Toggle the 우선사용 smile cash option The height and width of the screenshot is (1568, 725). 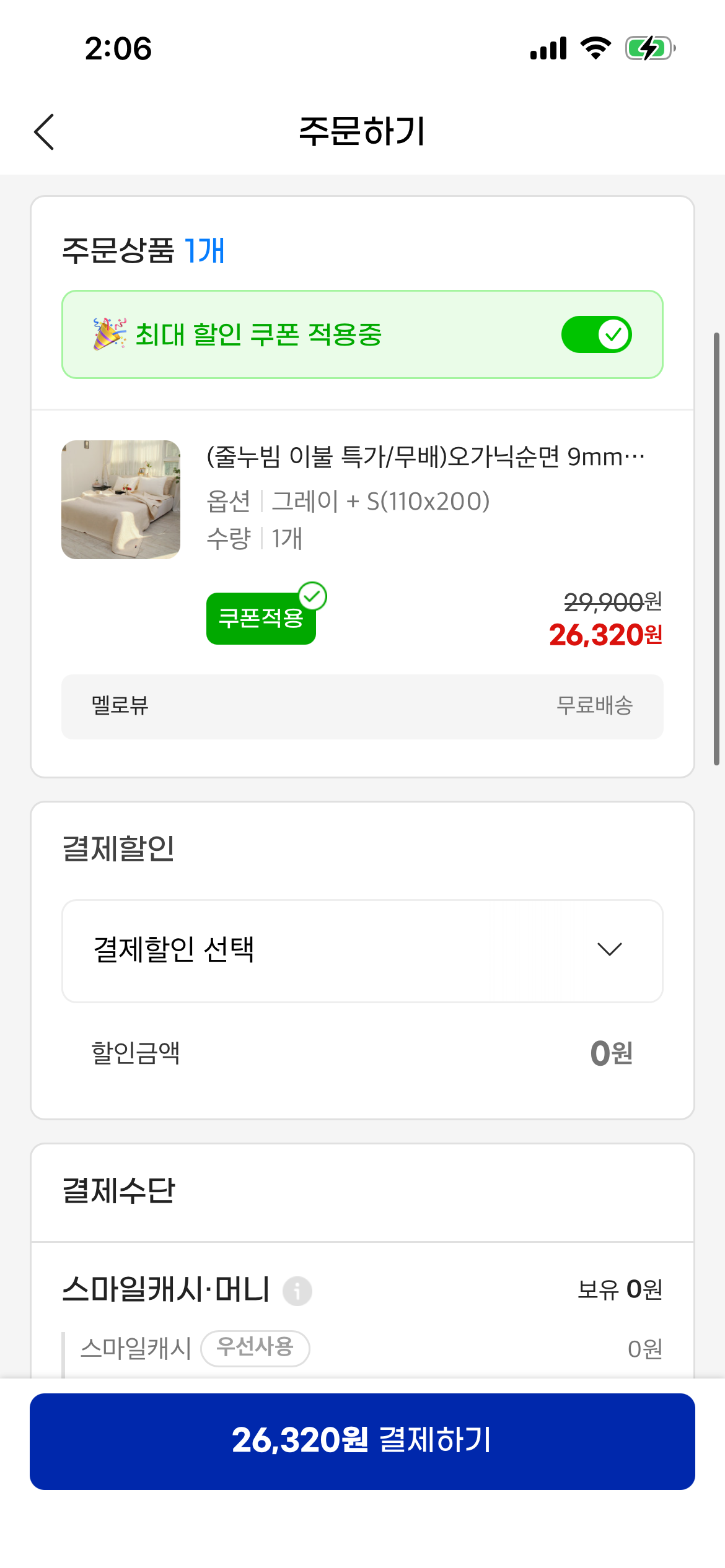point(255,1348)
